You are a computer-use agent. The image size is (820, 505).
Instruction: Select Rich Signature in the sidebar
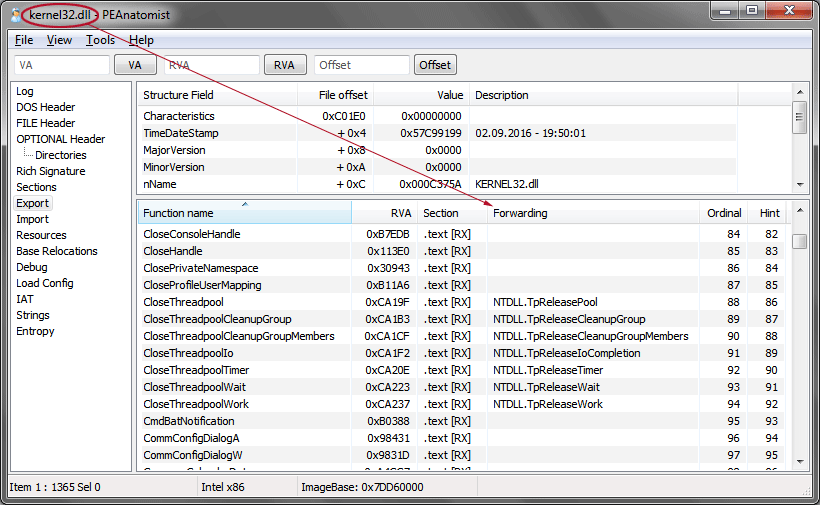[x=51, y=171]
